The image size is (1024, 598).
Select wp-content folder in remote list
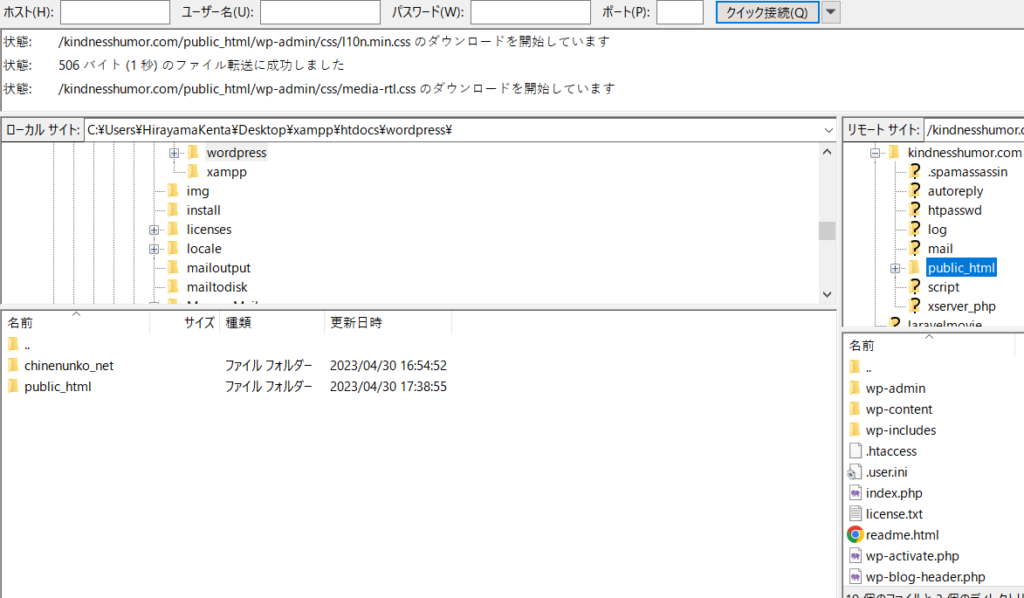[899, 409]
